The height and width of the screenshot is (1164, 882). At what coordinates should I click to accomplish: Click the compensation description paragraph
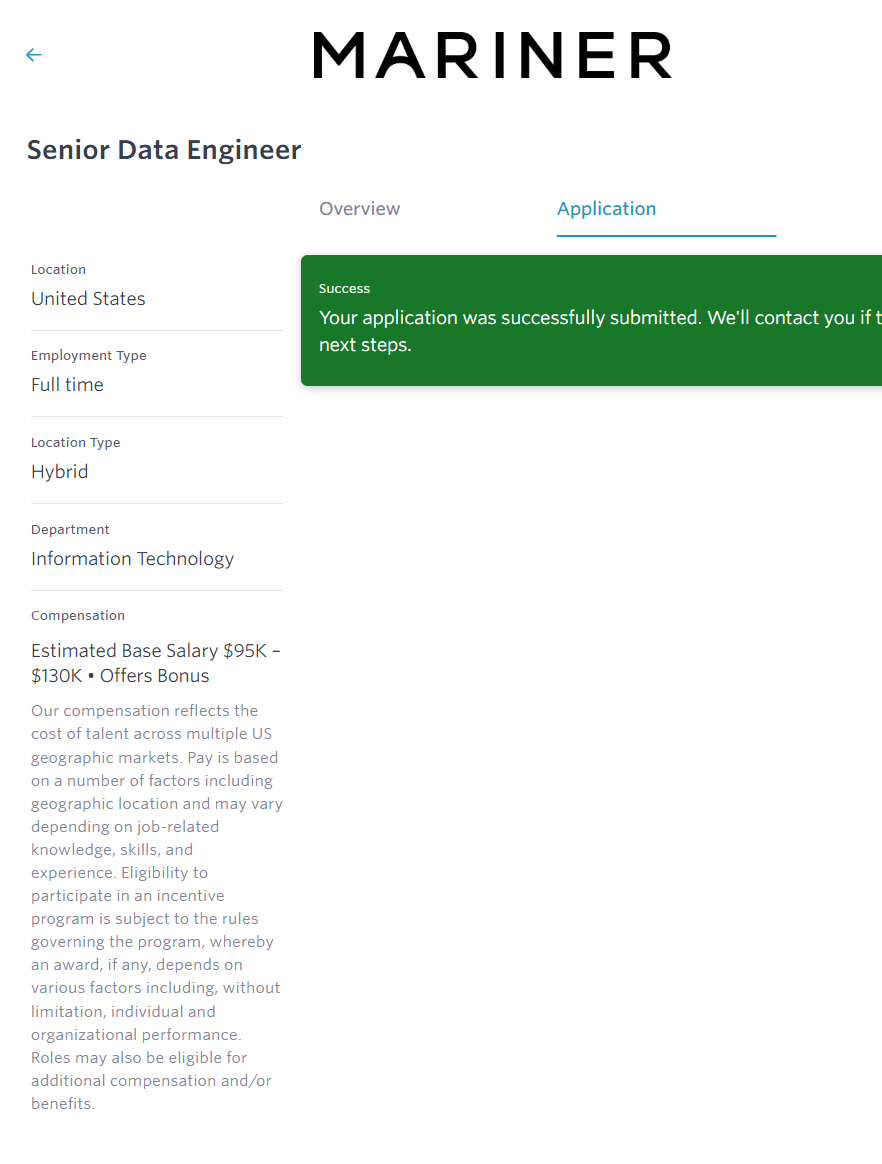point(156,907)
